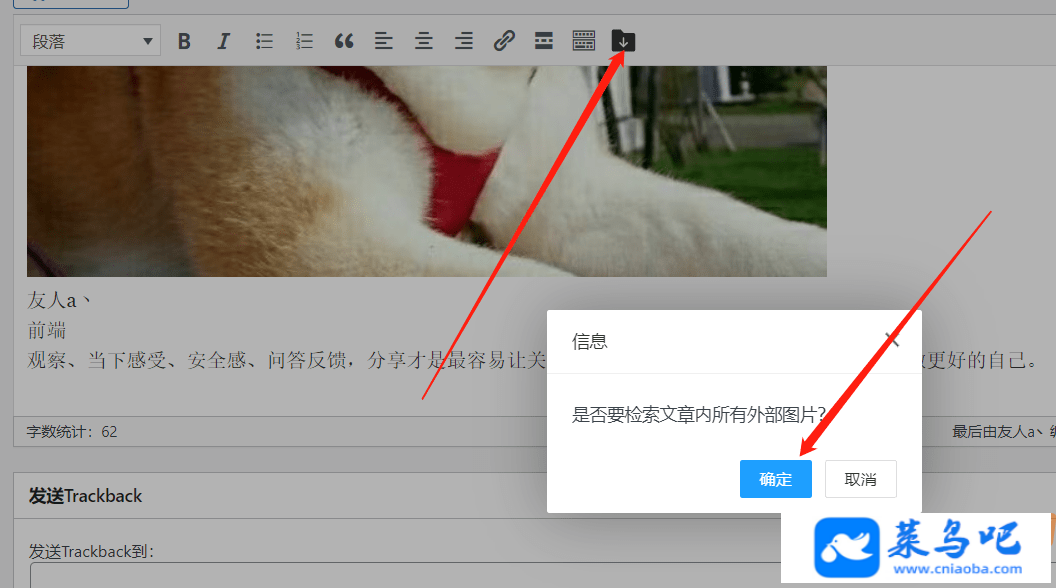The width and height of the screenshot is (1056, 588).
Task: Show the toolbar toggle (kitchen sink)
Action: [584, 41]
